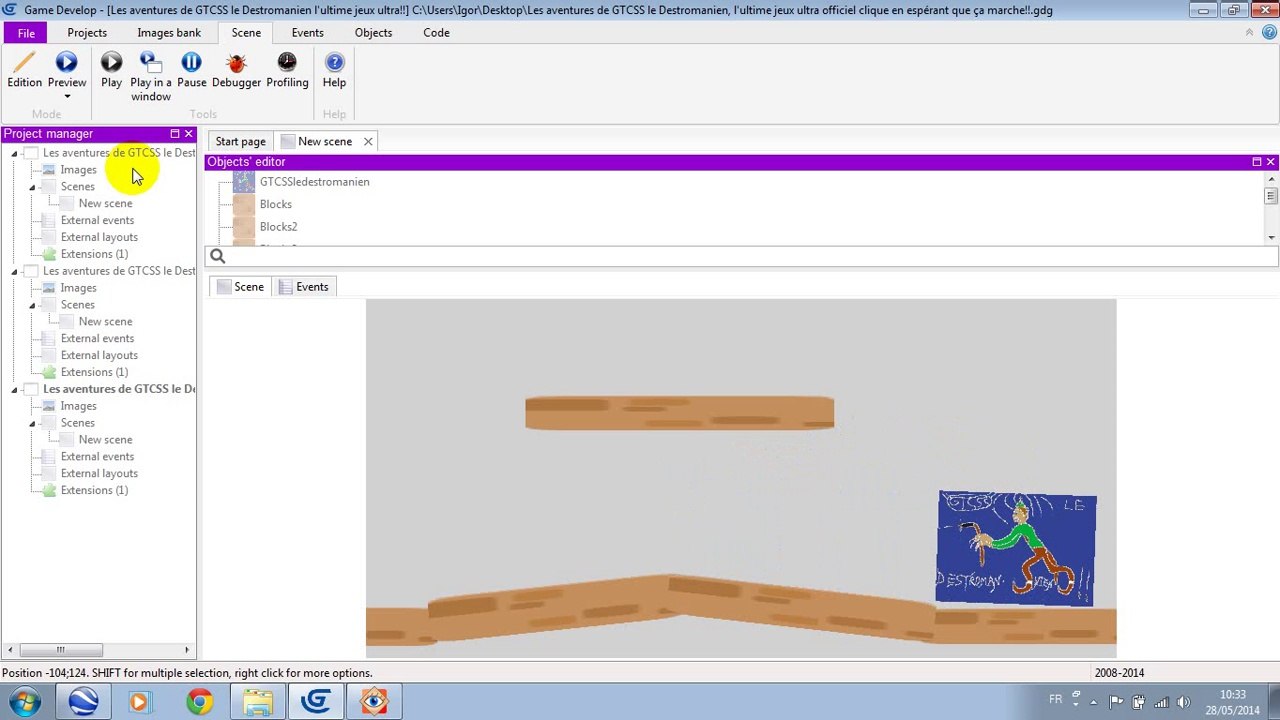Select External layouts under the bold project
Image resolution: width=1280 pixels, height=720 pixels.
99,474
